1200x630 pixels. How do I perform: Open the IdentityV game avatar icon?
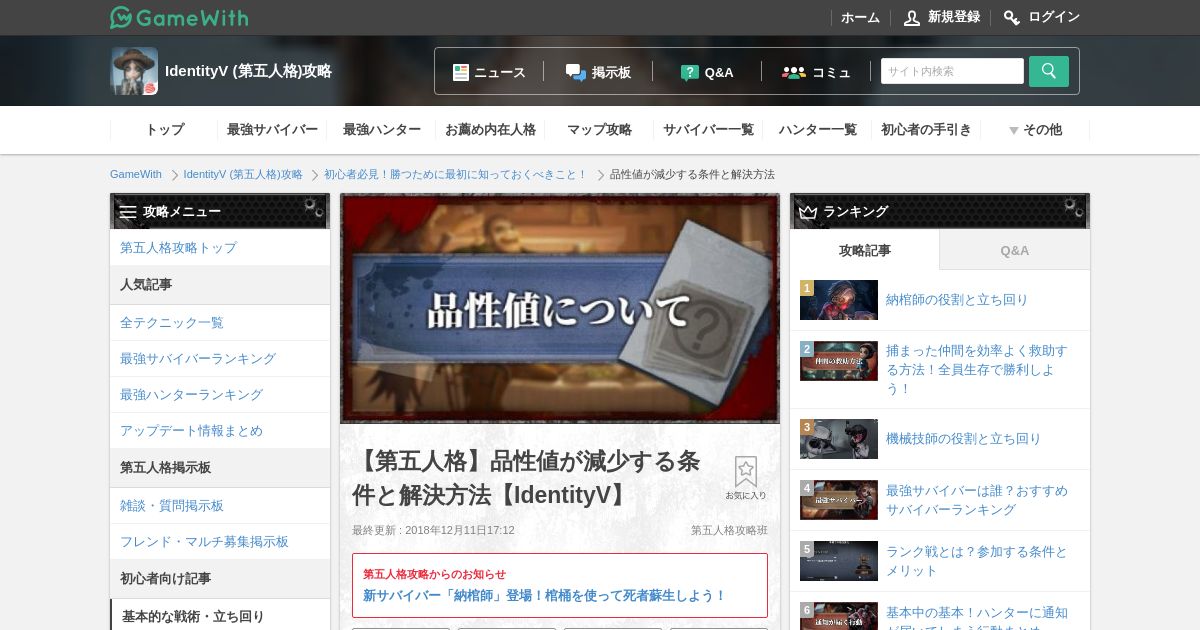click(x=134, y=71)
